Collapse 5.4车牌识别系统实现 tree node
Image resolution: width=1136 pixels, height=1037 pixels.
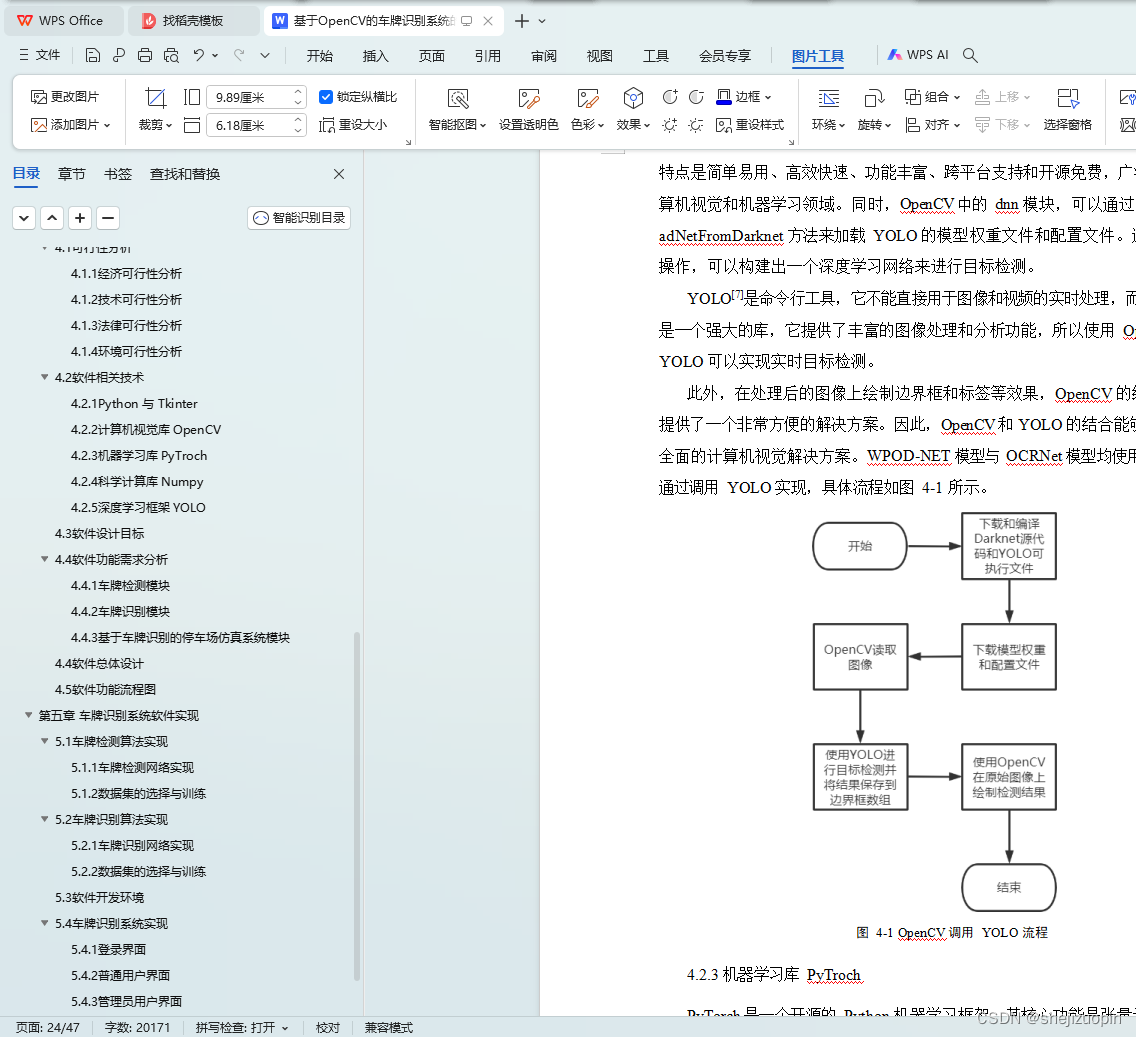tap(44, 923)
